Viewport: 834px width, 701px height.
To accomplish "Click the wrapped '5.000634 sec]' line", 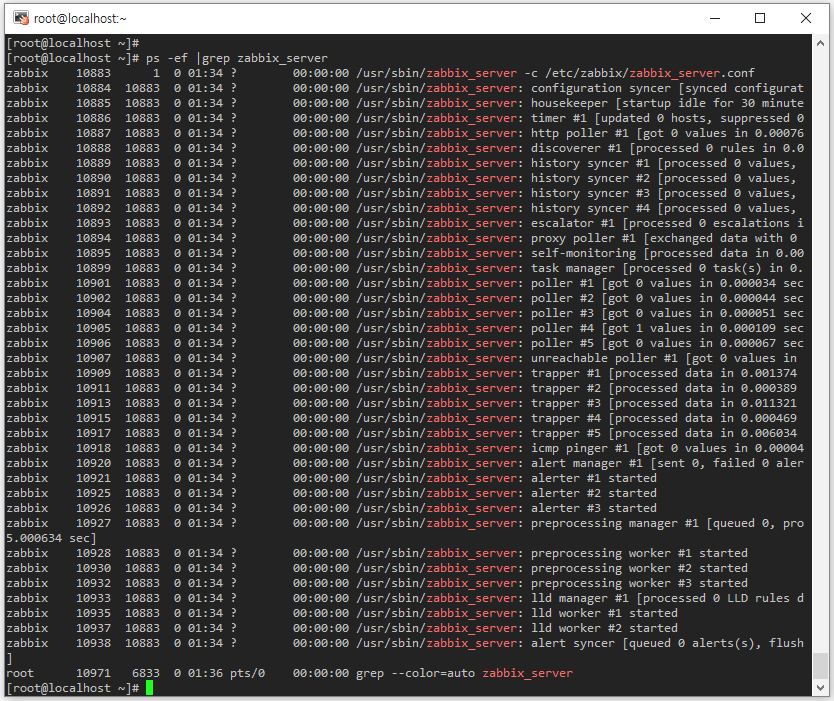I will click(51, 538).
